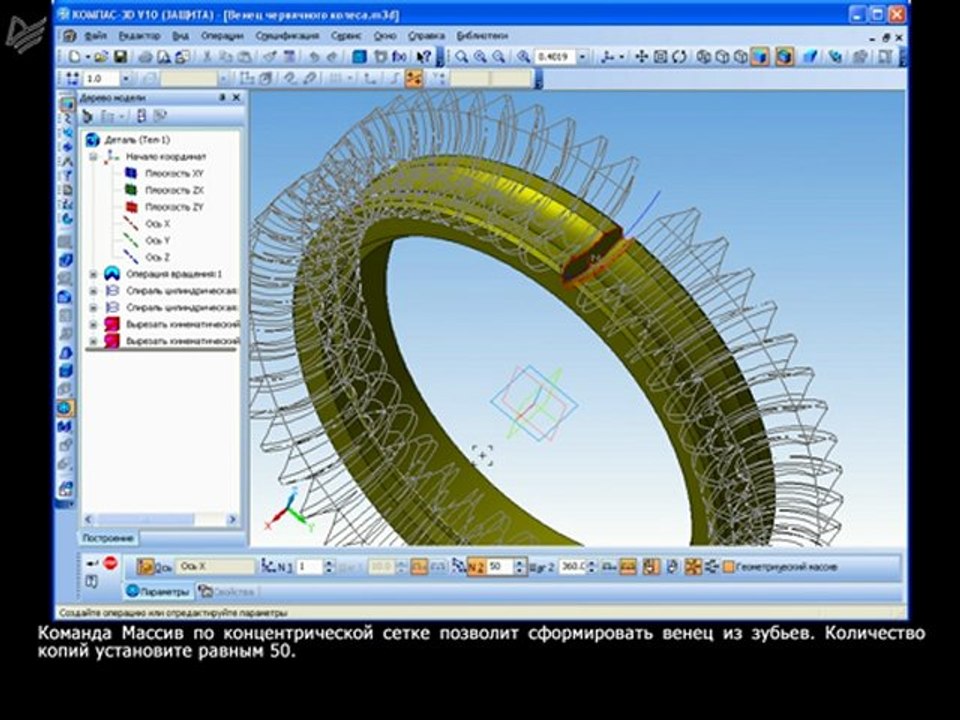
Task: Toggle the orange step mode button before N2
Action: pos(419,567)
